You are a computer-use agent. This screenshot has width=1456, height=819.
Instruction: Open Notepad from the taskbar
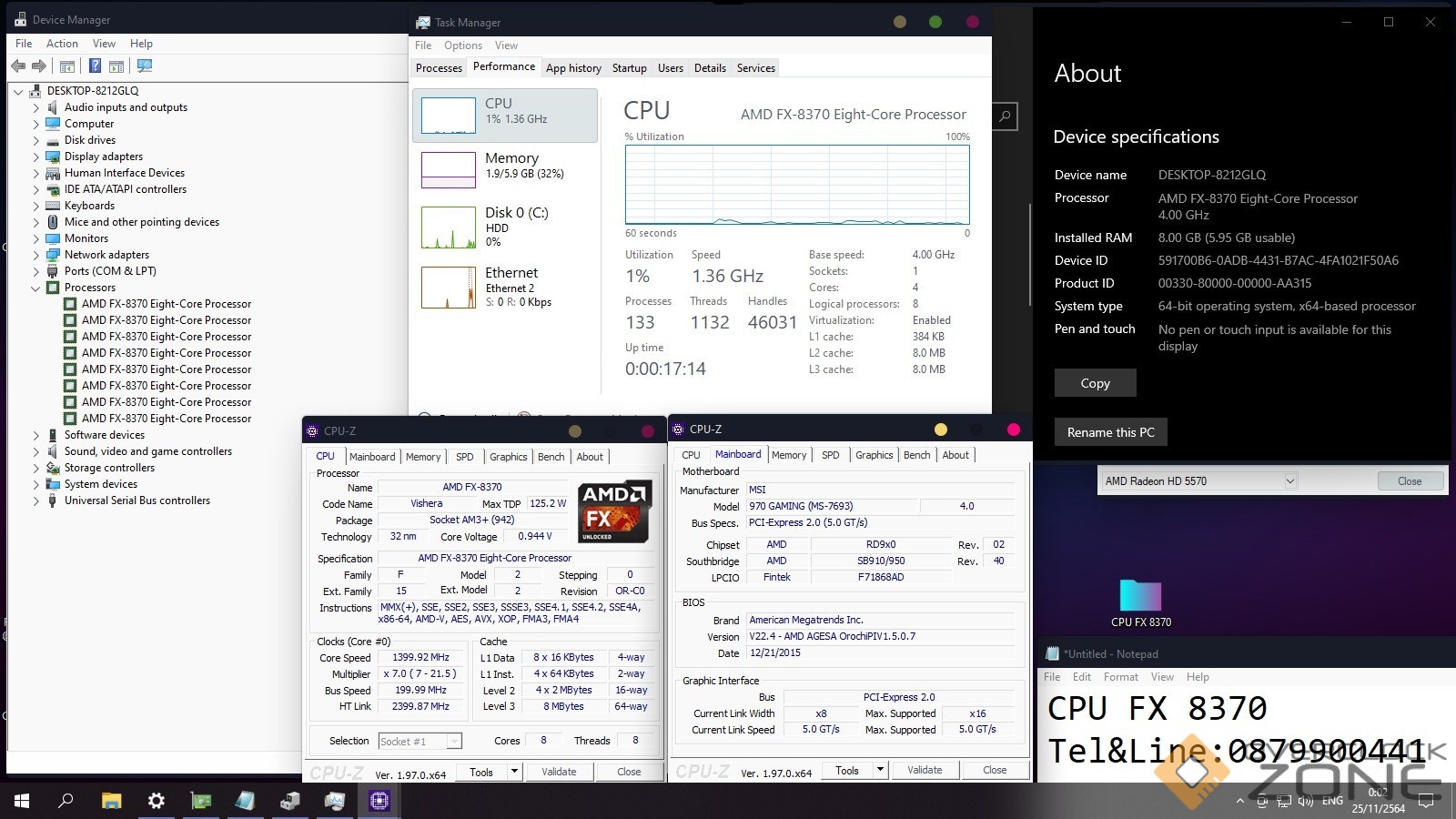pyautogui.click(x=245, y=801)
